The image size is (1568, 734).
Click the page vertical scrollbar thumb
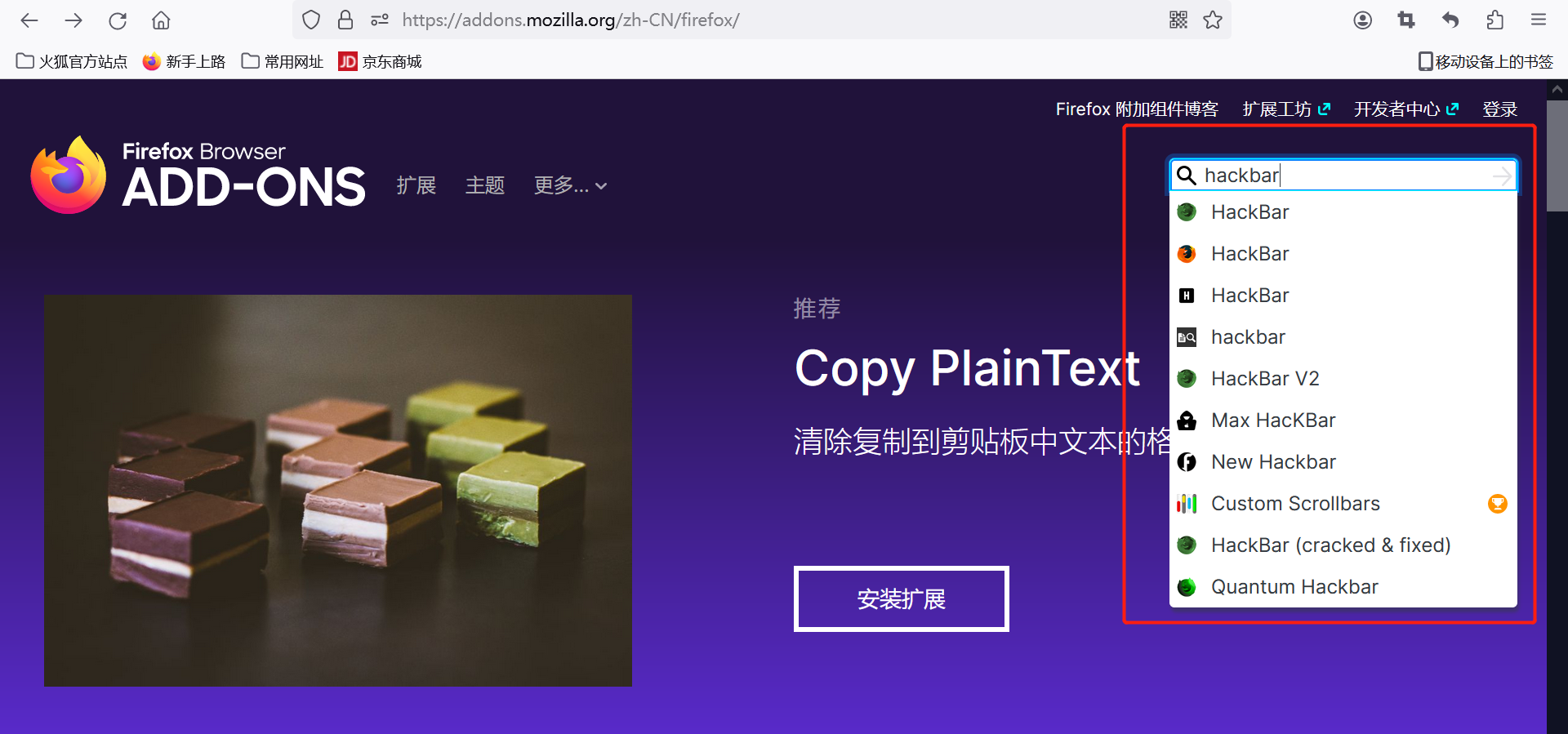(x=1557, y=155)
